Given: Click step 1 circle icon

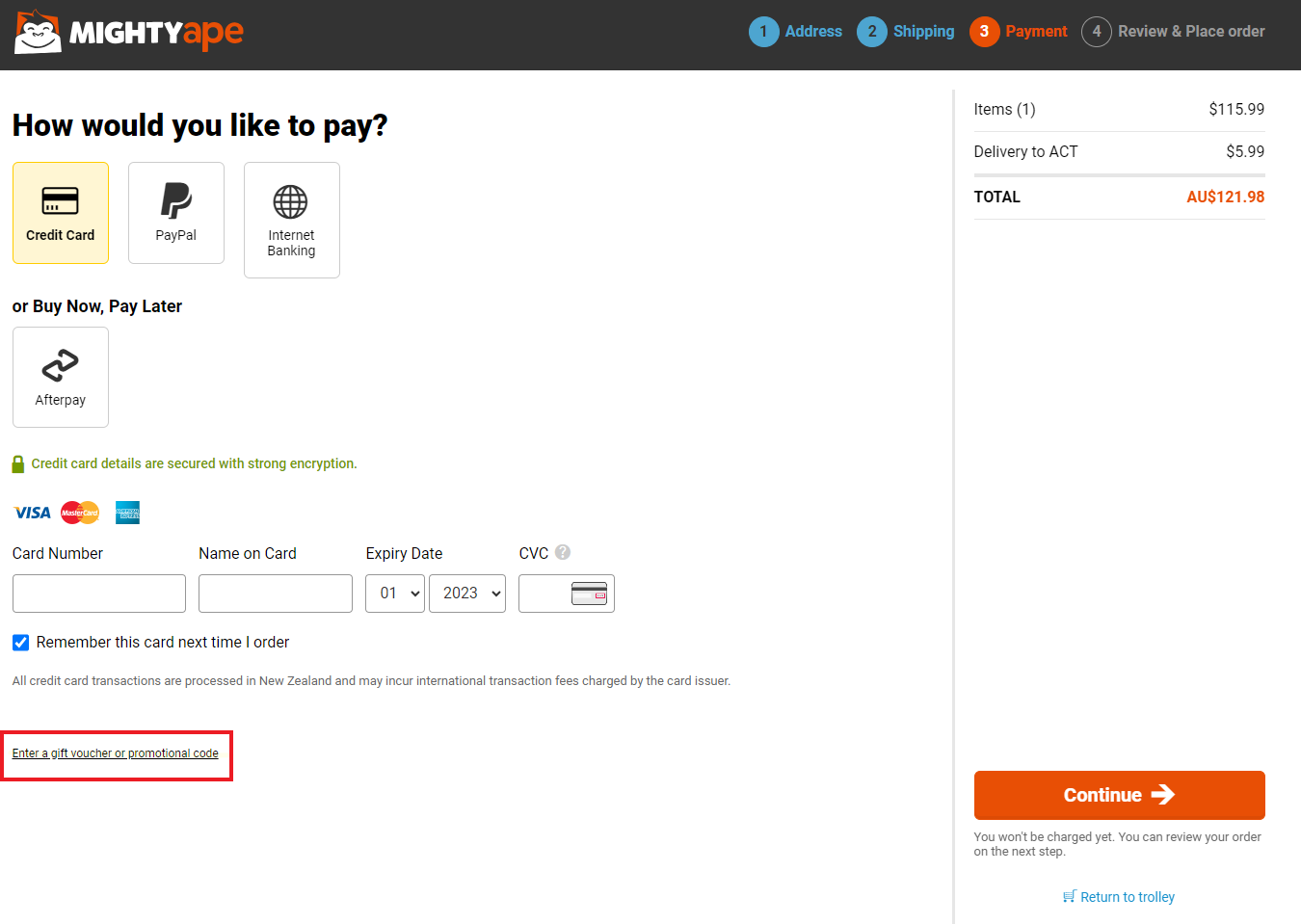Looking at the screenshot, I should pyautogui.click(x=763, y=31).
